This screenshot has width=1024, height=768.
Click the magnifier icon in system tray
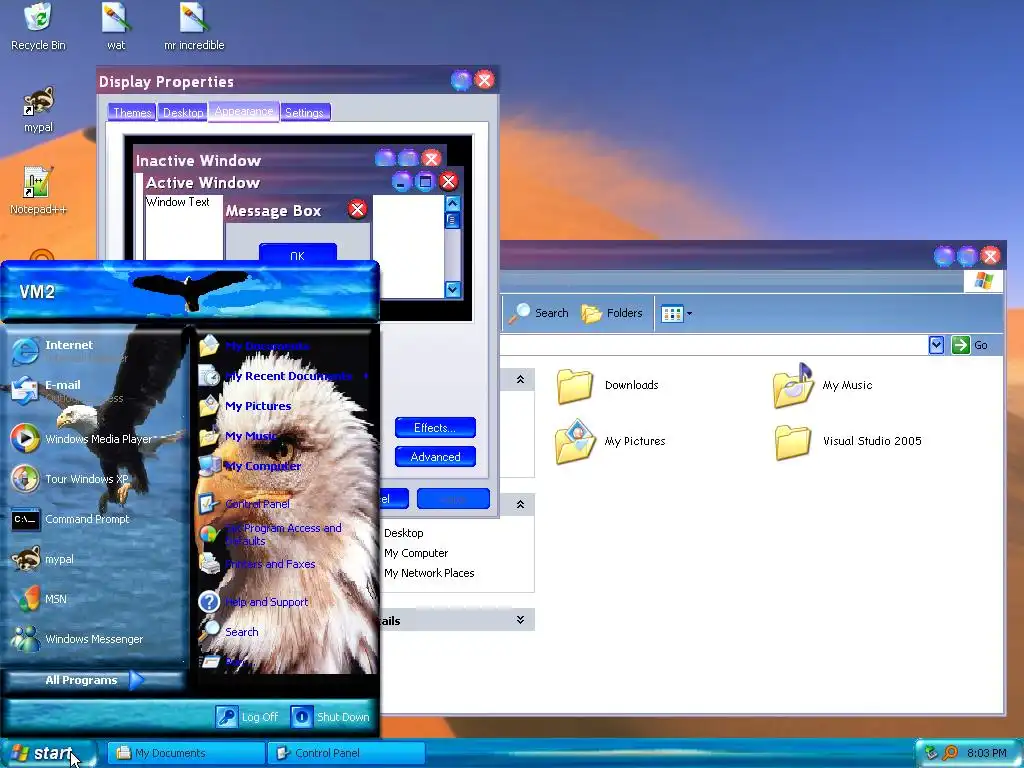(950, 753)
